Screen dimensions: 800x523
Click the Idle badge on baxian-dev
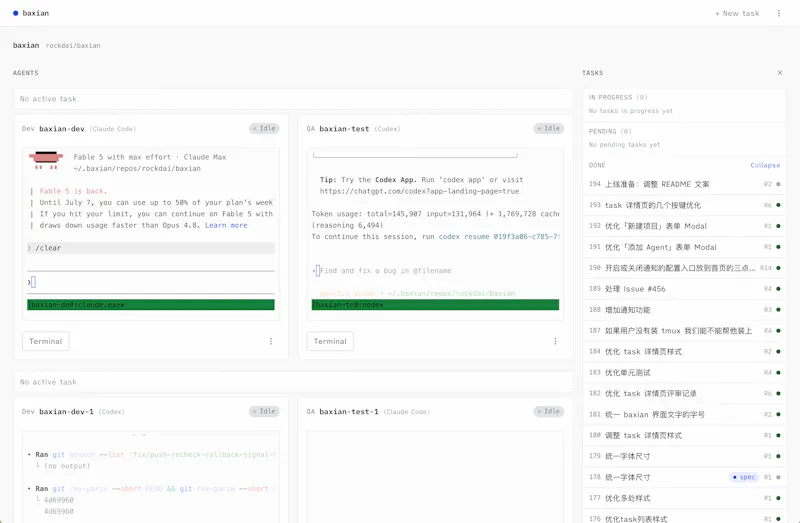264,129
